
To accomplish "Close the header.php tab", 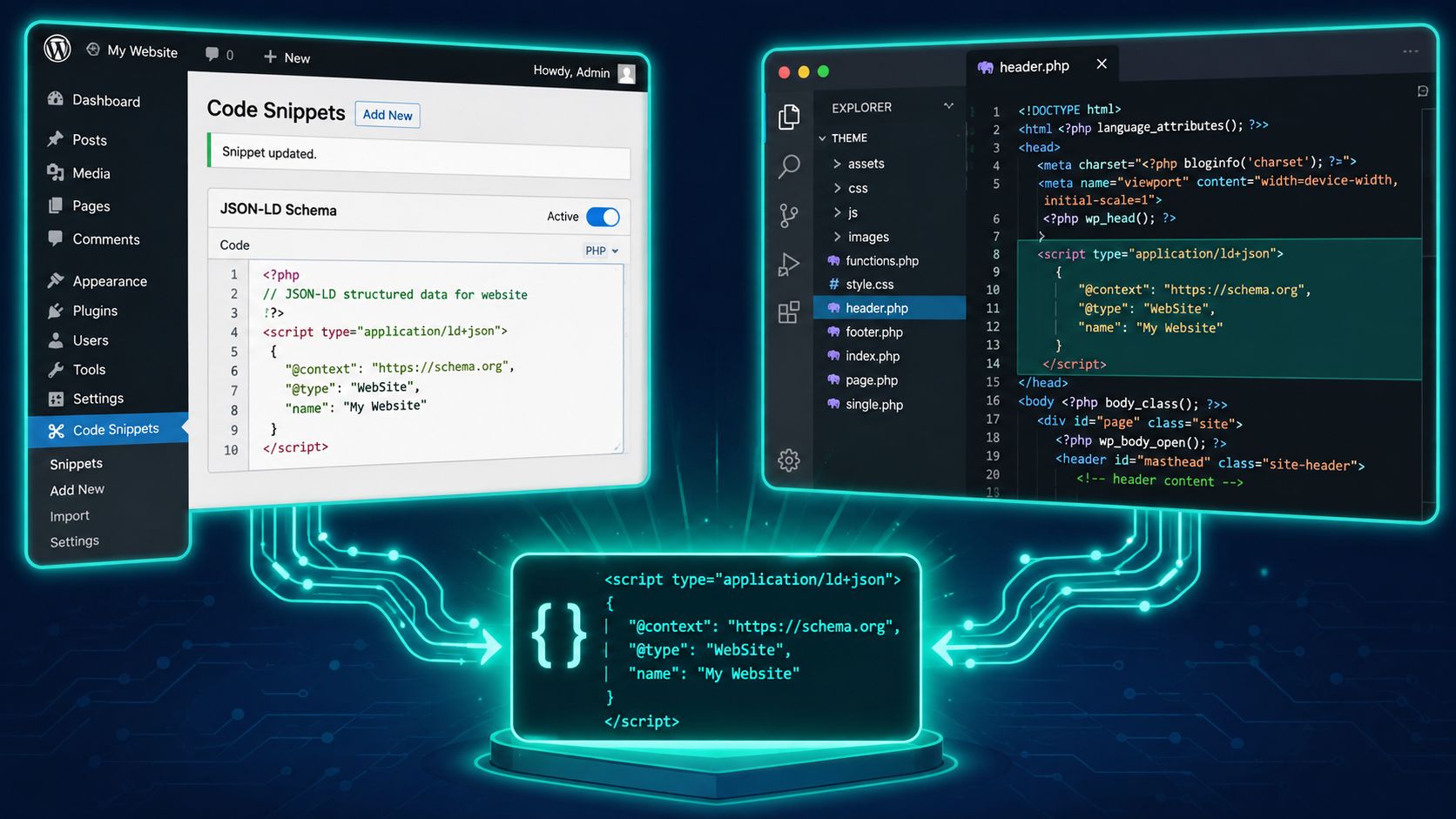I will [1102, 64].
